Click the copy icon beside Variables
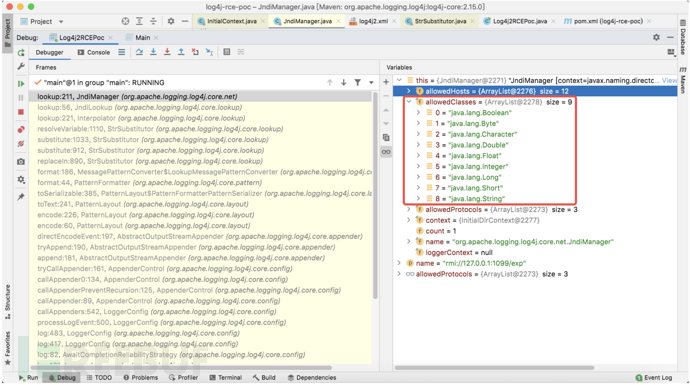The width and height of the screenshot is (690, 385). pyautogui.click(x=386, y=137)
